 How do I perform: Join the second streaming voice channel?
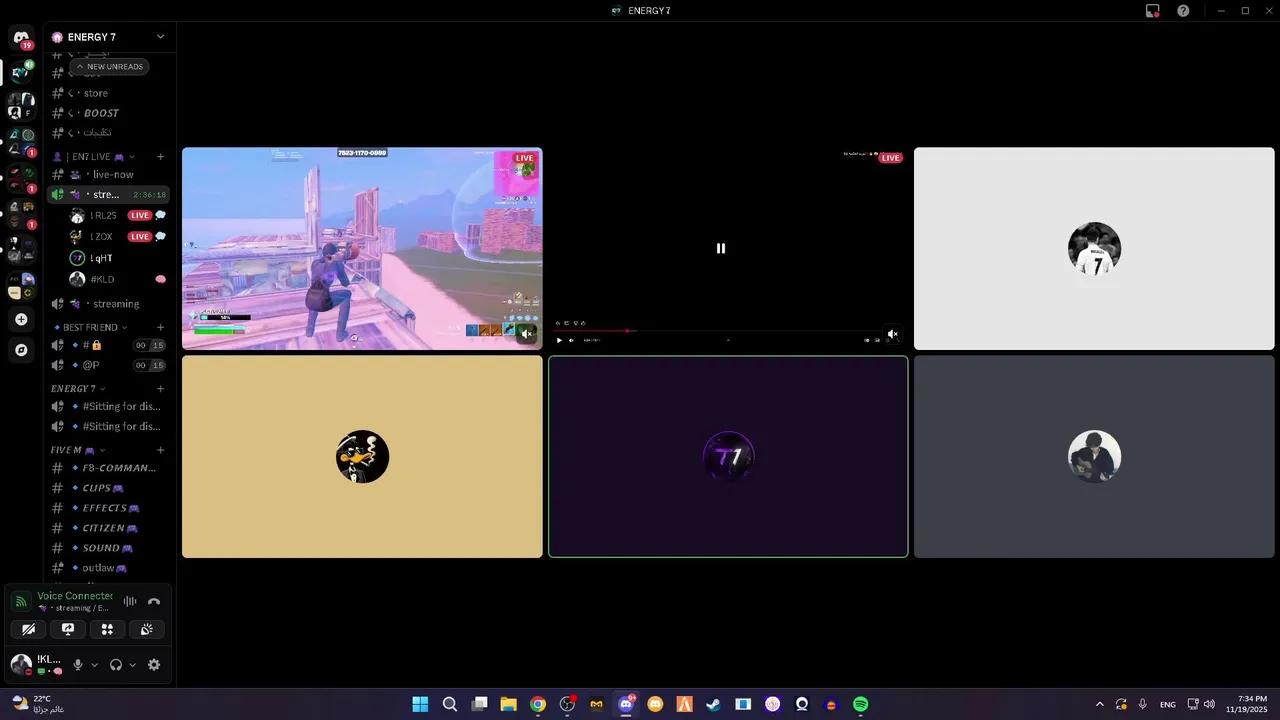(108, 304)
